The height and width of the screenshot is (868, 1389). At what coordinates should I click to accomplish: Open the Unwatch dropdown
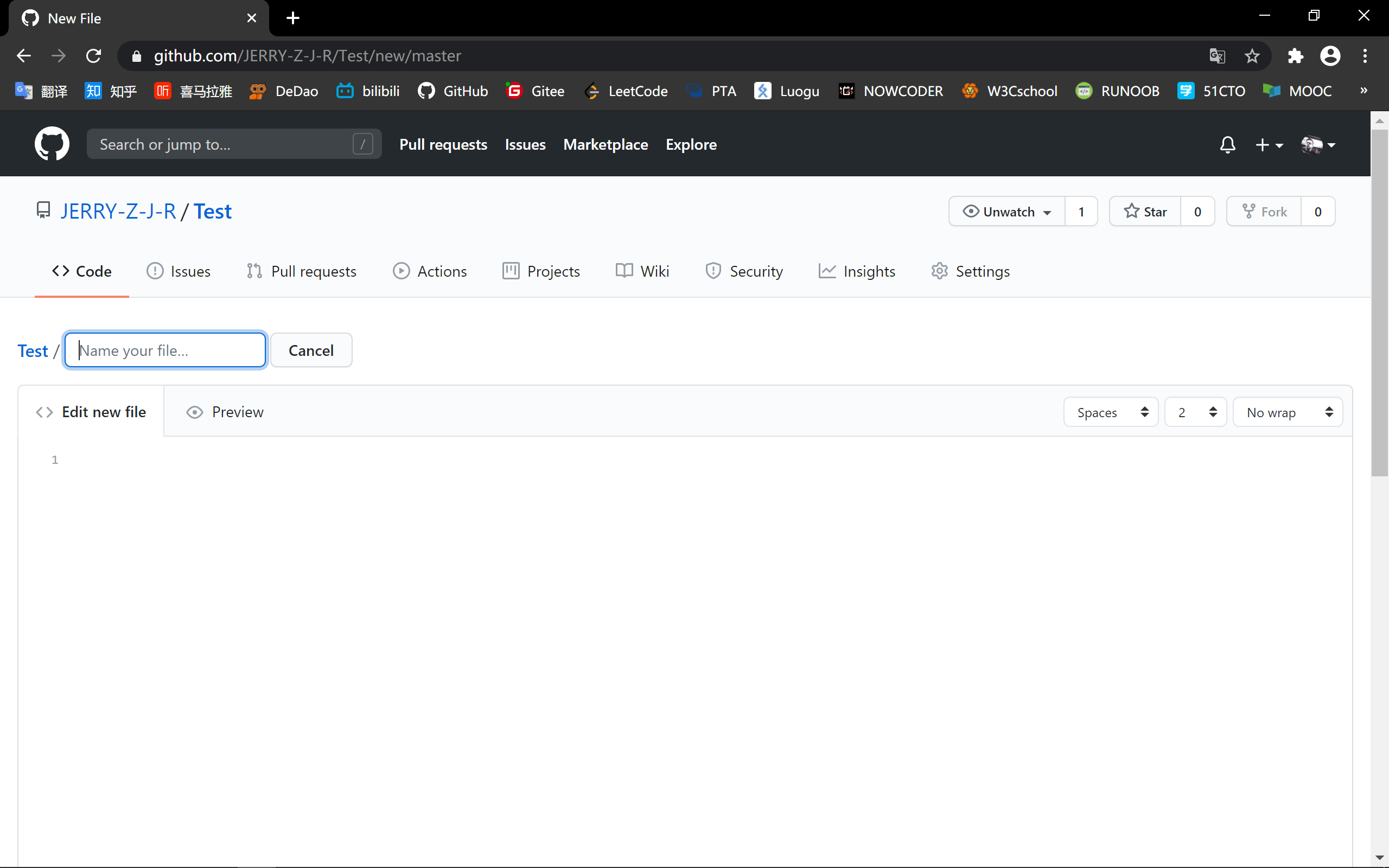point(1008,211)
